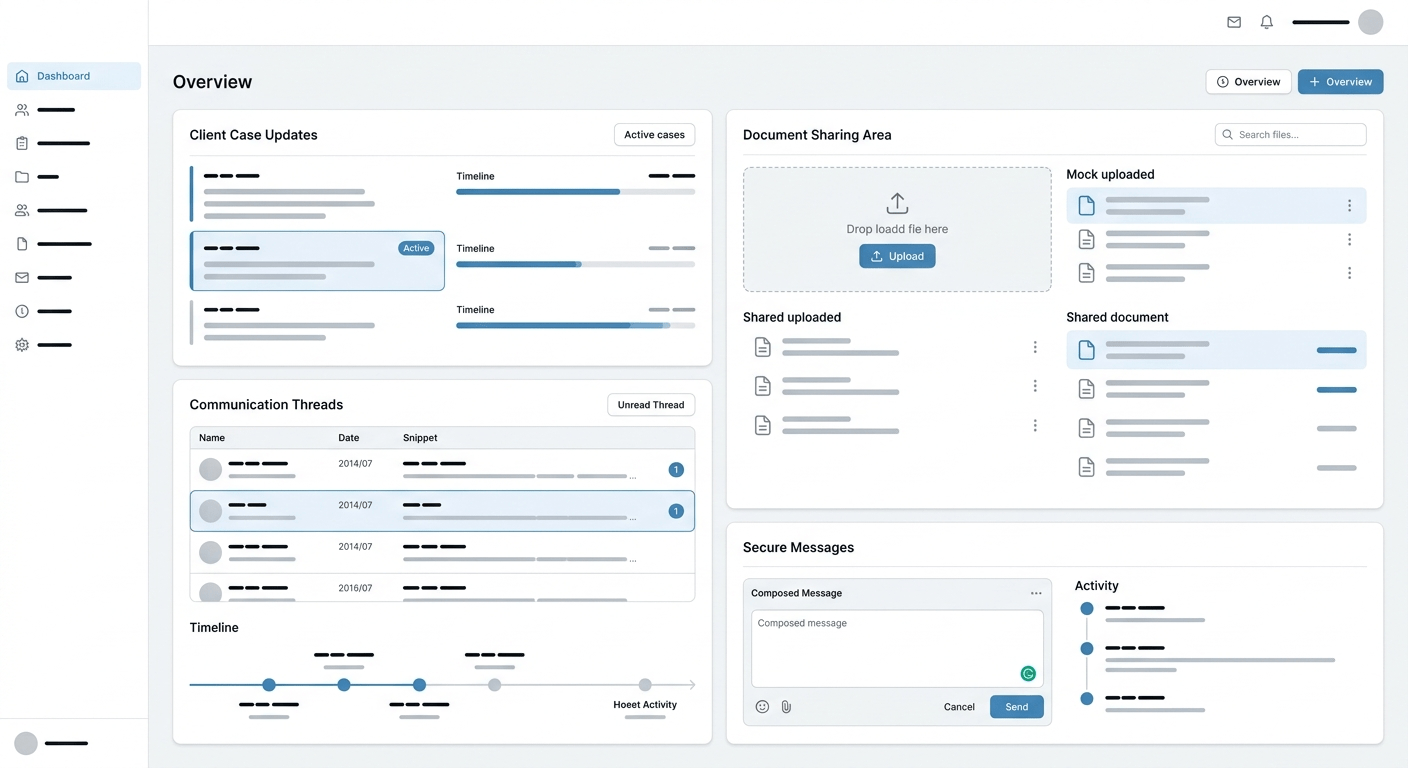Screen dimensions: 1408x768
Task: Open the Composed Message ellipsis menu
Action: pyautogui.click(x=1036, y=593)
